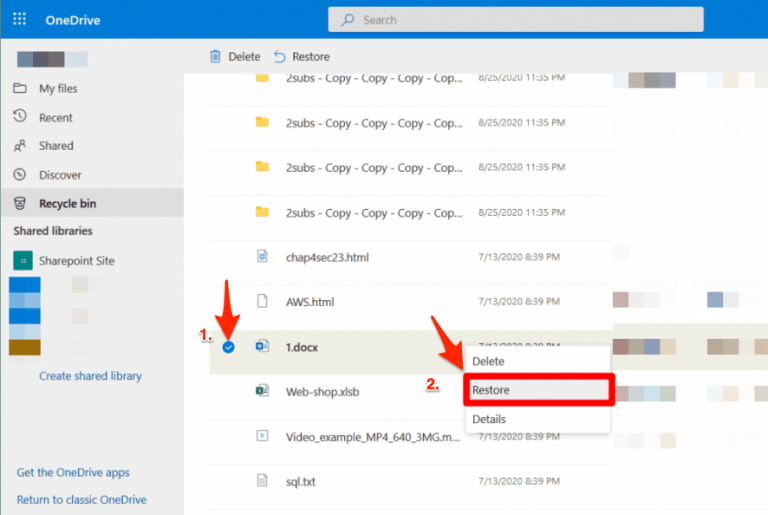Click the Shared libraries heading
Image resolution: width=768 pixels, height=515 pixels.
coord(53,231)
